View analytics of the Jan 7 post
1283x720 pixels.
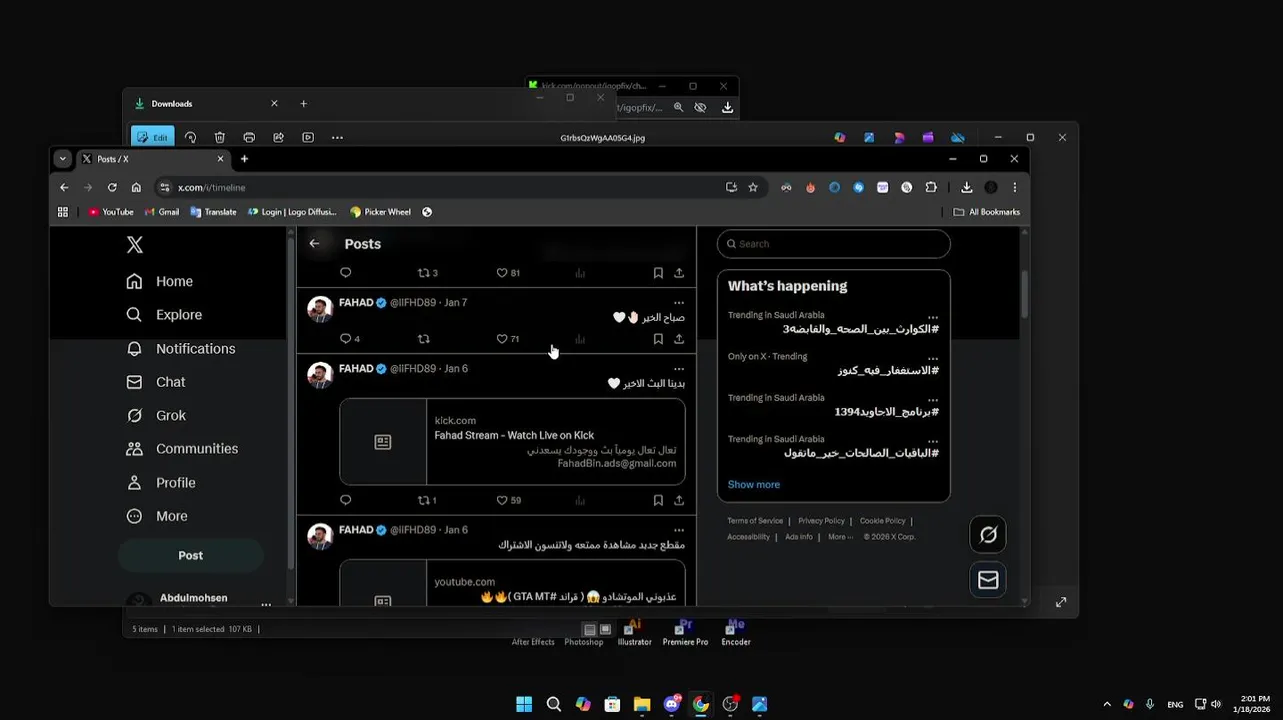click(x=580, y=339)
